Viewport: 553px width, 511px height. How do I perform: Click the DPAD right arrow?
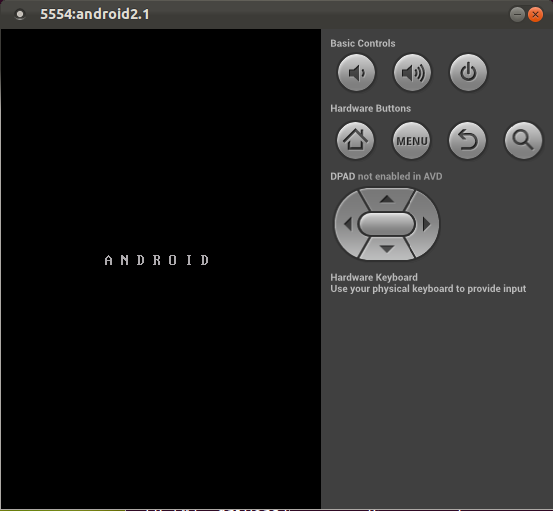pyautogui.click(x=427, y=224)
